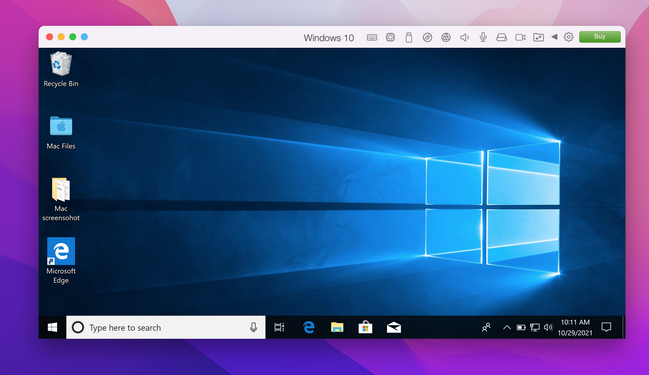649x375 pixels.
Task: Show hidden system tray icons
Action: (507, 327)
